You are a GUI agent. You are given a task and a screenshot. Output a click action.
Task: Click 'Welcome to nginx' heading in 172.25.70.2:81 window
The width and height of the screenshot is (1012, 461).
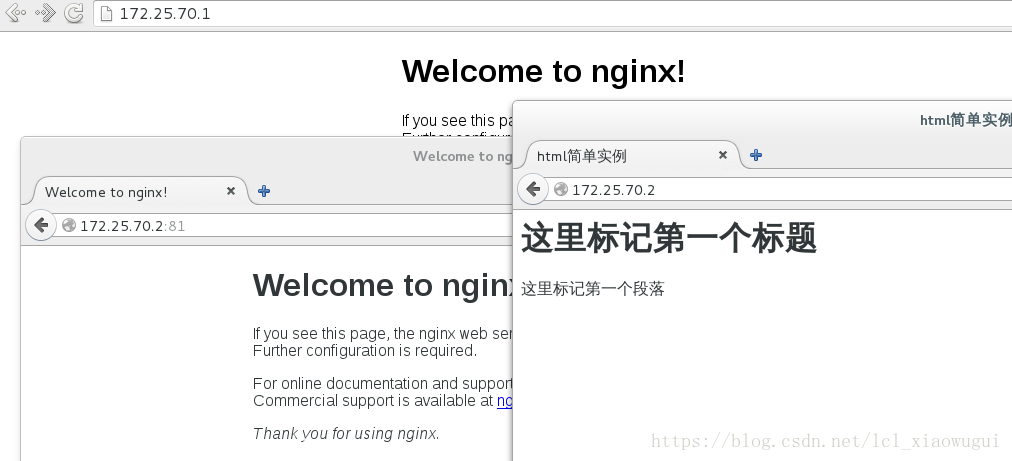coord(382,285)
